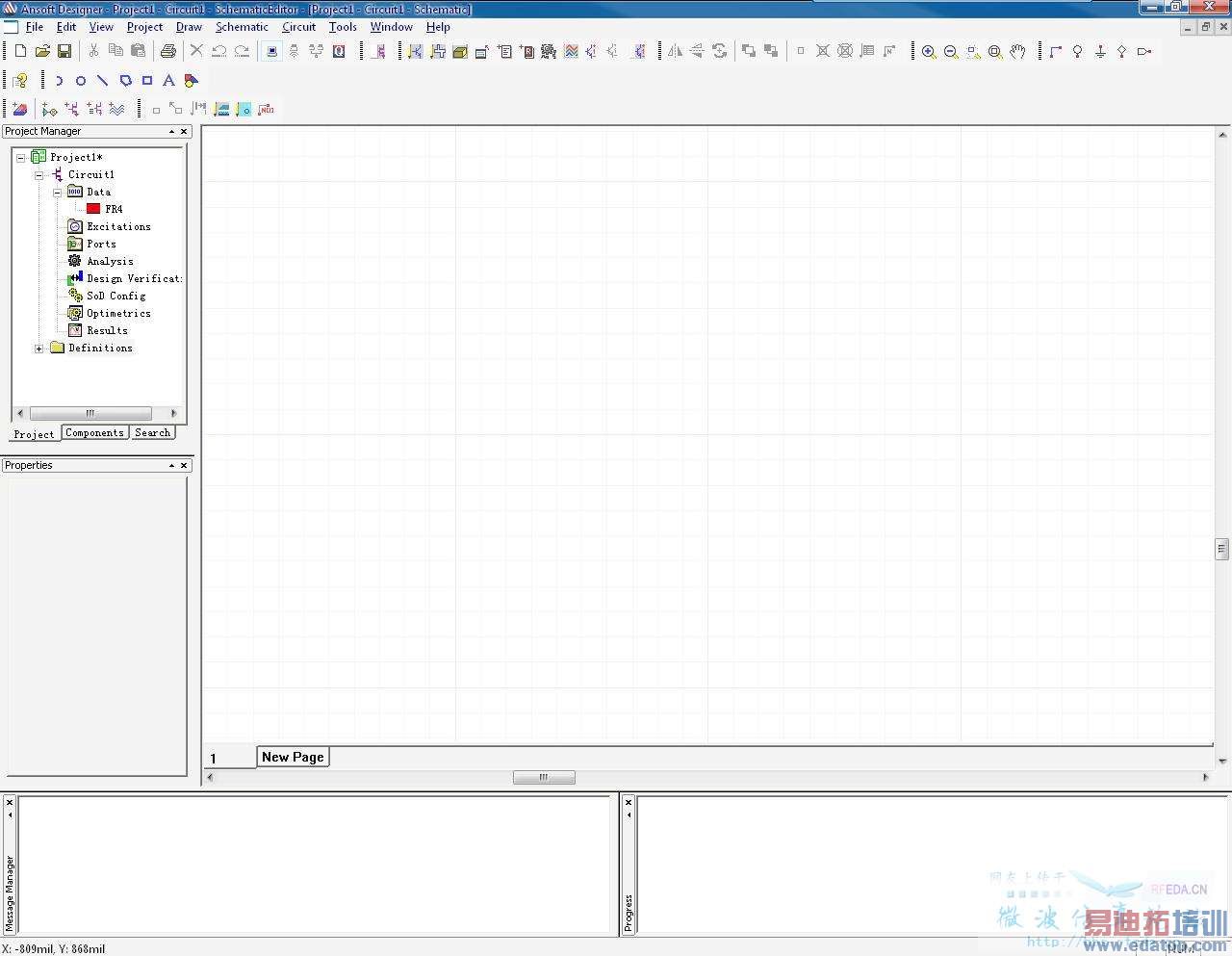Select the Ground symbol tool
1232x956 pixels.
[1100, 52]
